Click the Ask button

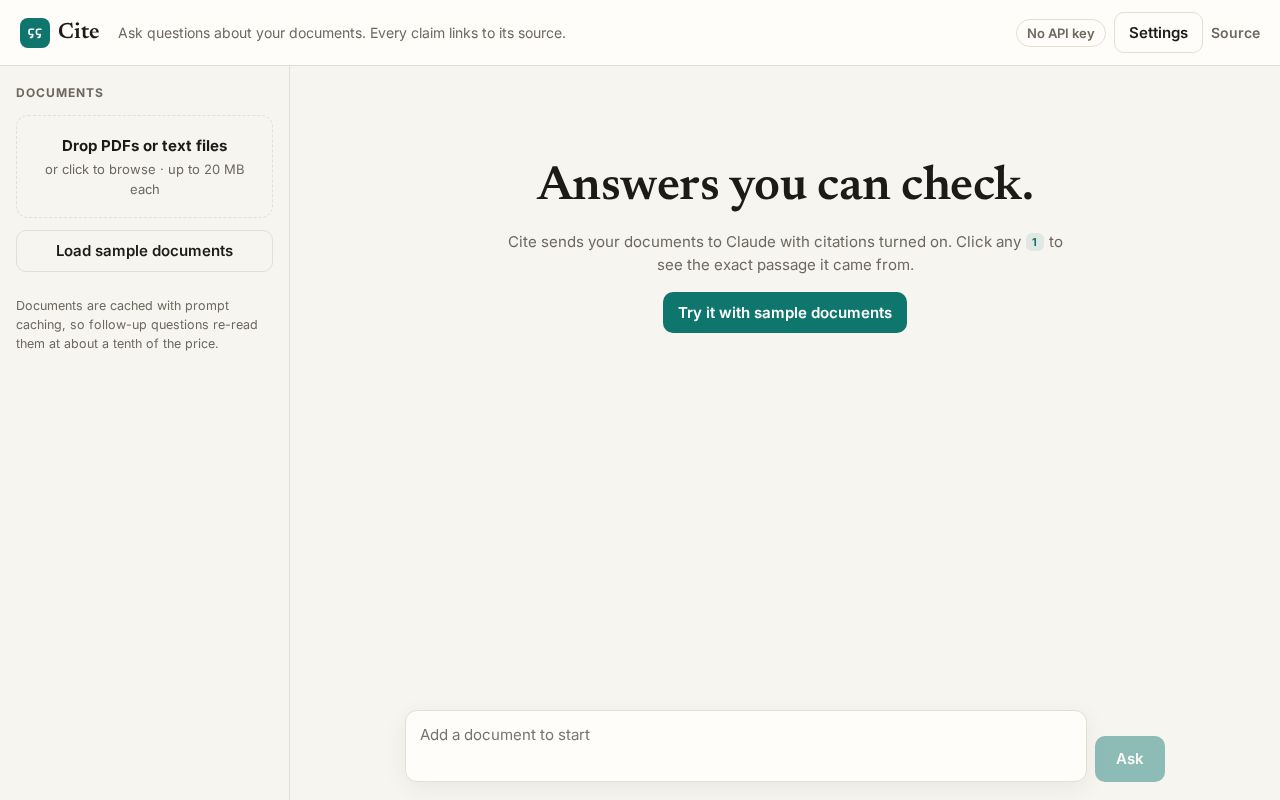[x=1130, y=759]
